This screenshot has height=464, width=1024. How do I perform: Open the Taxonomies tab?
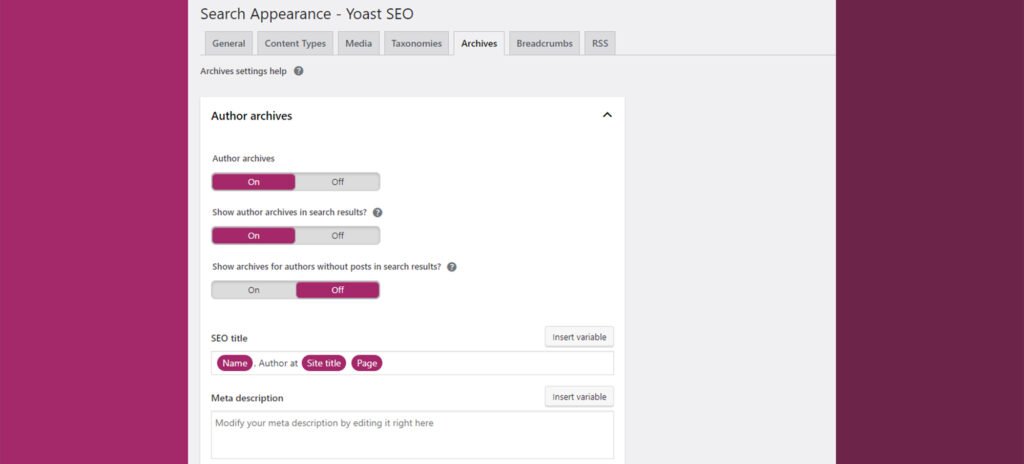417,44
